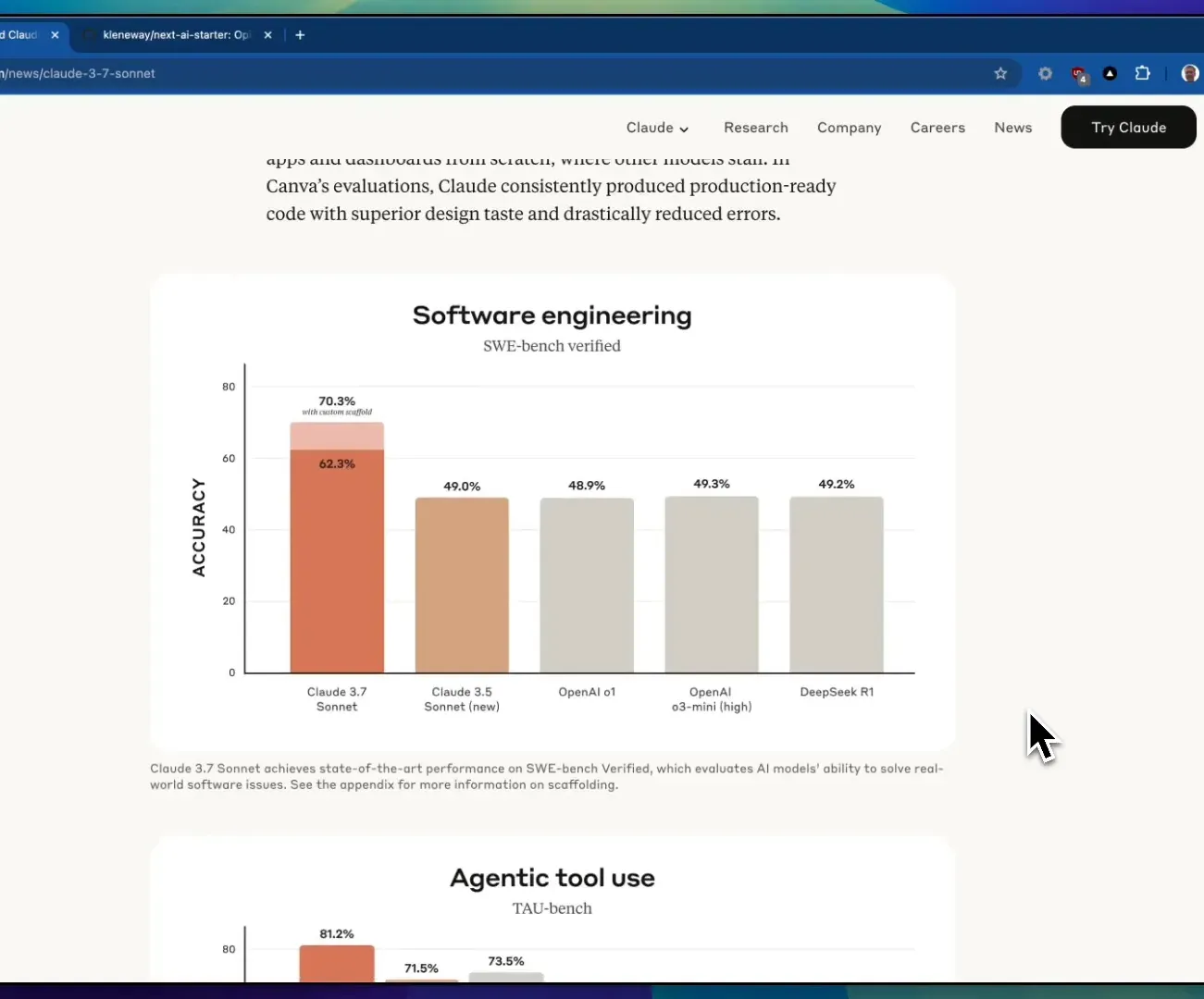Open the Company nav link
Screen dimensions: 1204x999
coord(849,128)
